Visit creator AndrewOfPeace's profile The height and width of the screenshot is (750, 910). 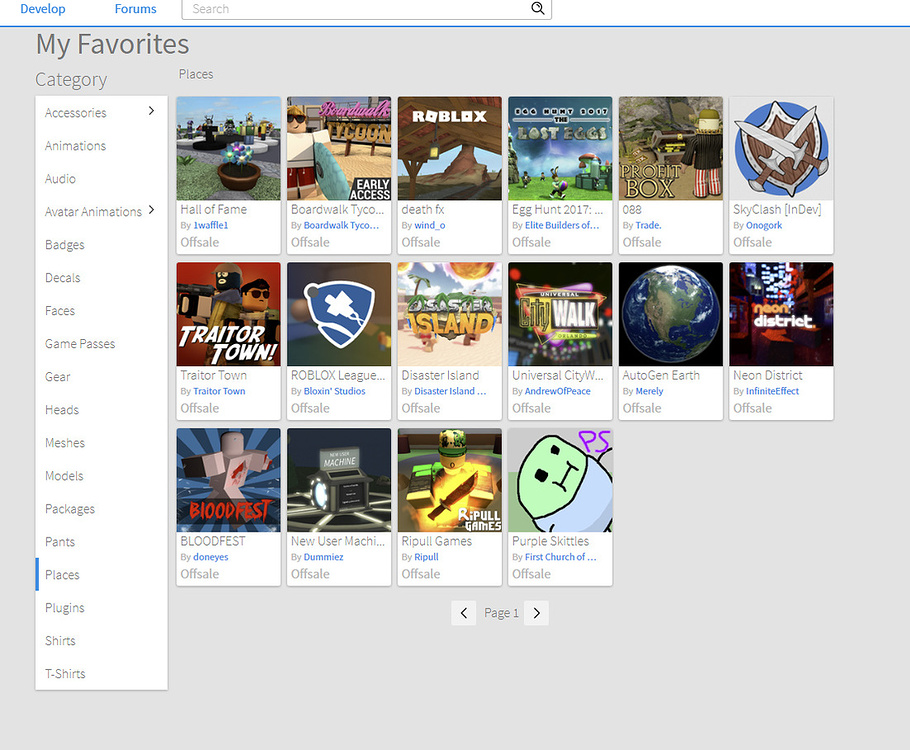pyautogui.click(x=557, y=391)
